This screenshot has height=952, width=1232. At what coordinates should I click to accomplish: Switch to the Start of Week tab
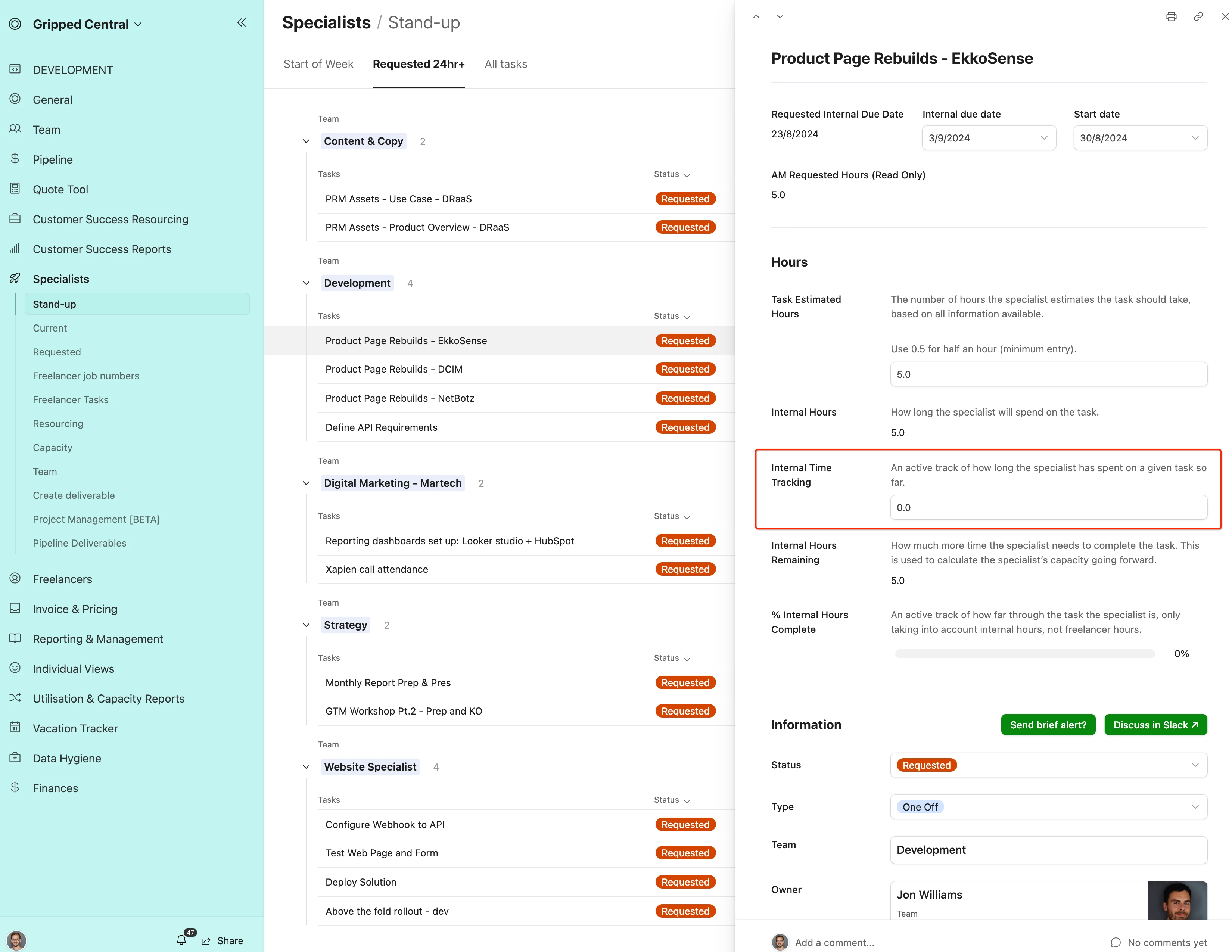[x=318, y=64]
